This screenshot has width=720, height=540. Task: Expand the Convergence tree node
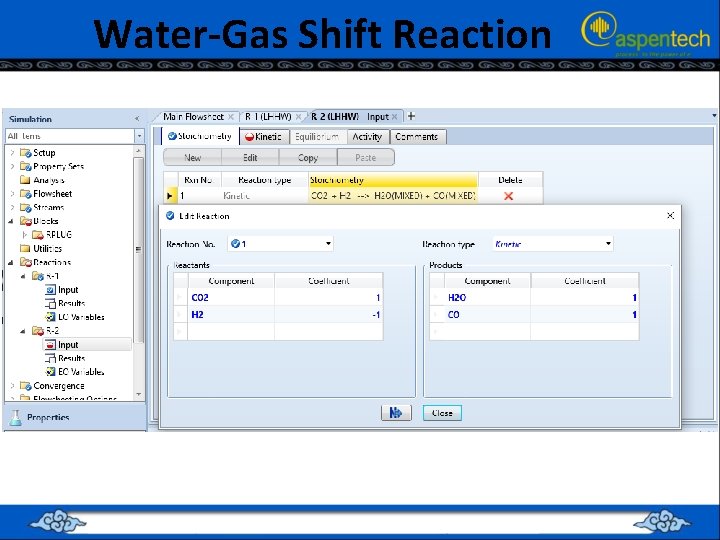pos(12,386)
